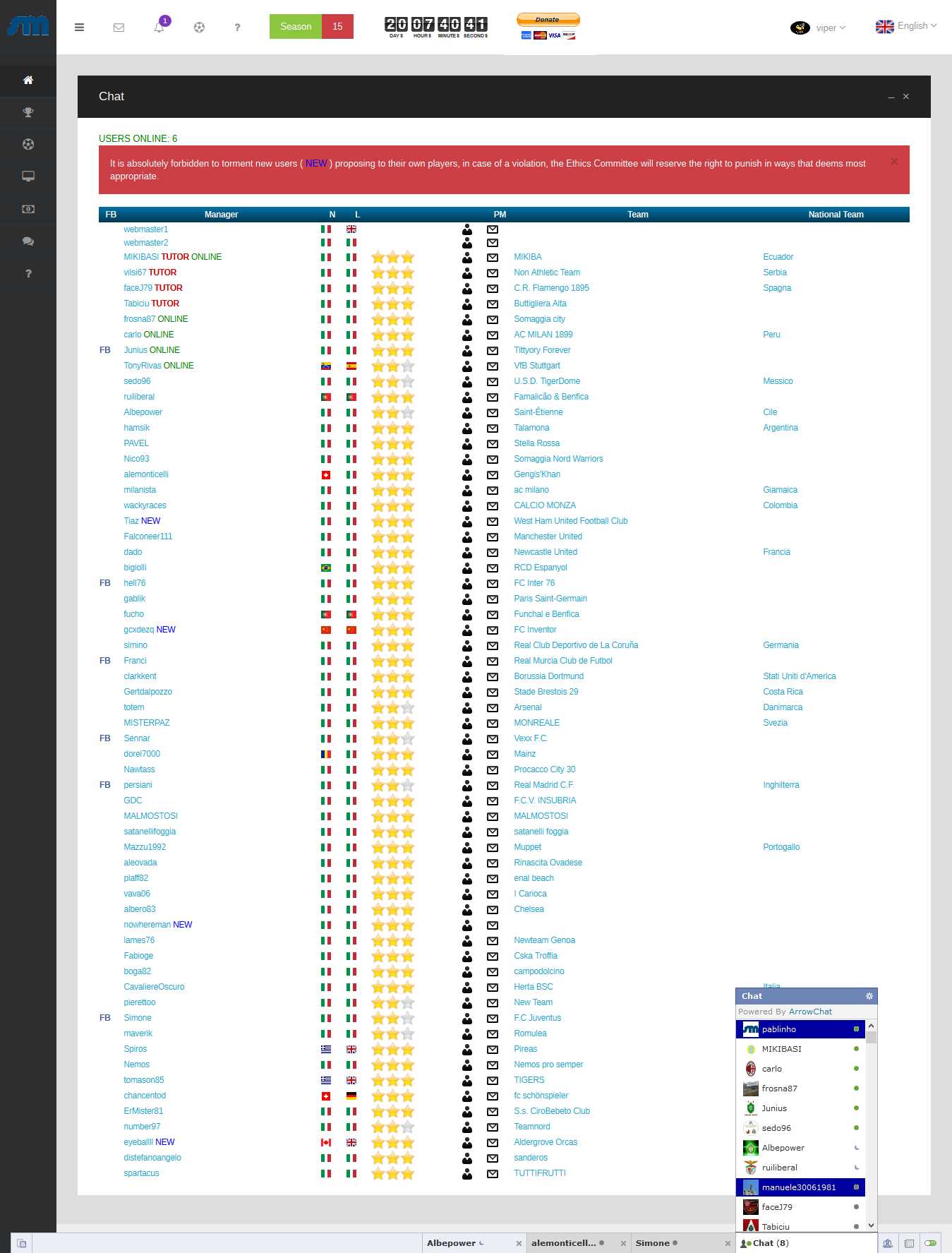The image size is (952, 1253).
Task: Open manager link Falconeer111
Action: tap(148, 536)
